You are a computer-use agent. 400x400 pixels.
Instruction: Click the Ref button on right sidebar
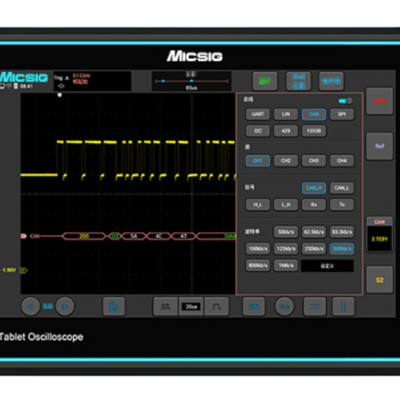(x=379, y=146)
